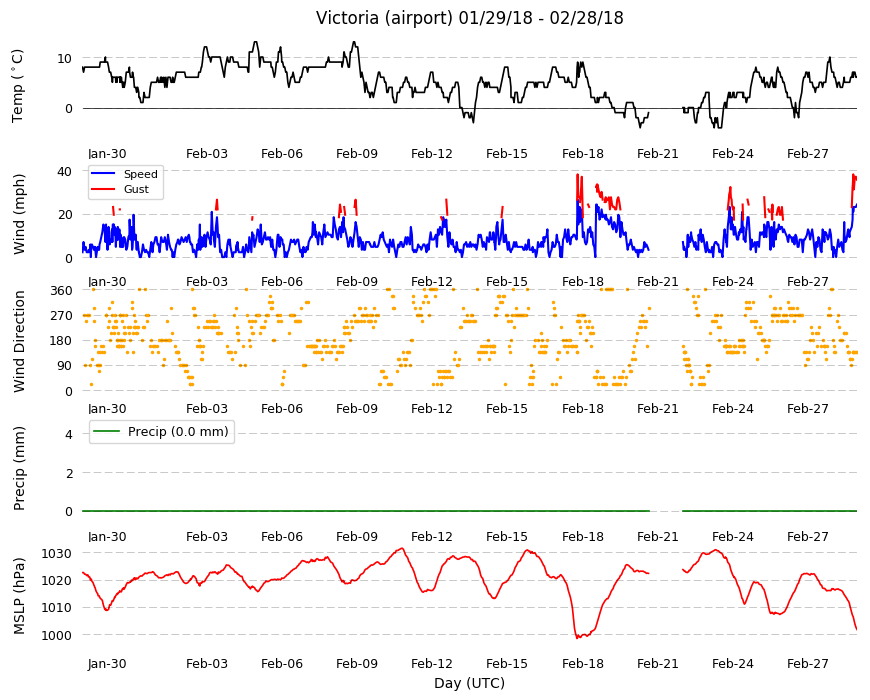Click the Precip (mm) axis label
Screen dimensions: 870x700
pos(19,468)
